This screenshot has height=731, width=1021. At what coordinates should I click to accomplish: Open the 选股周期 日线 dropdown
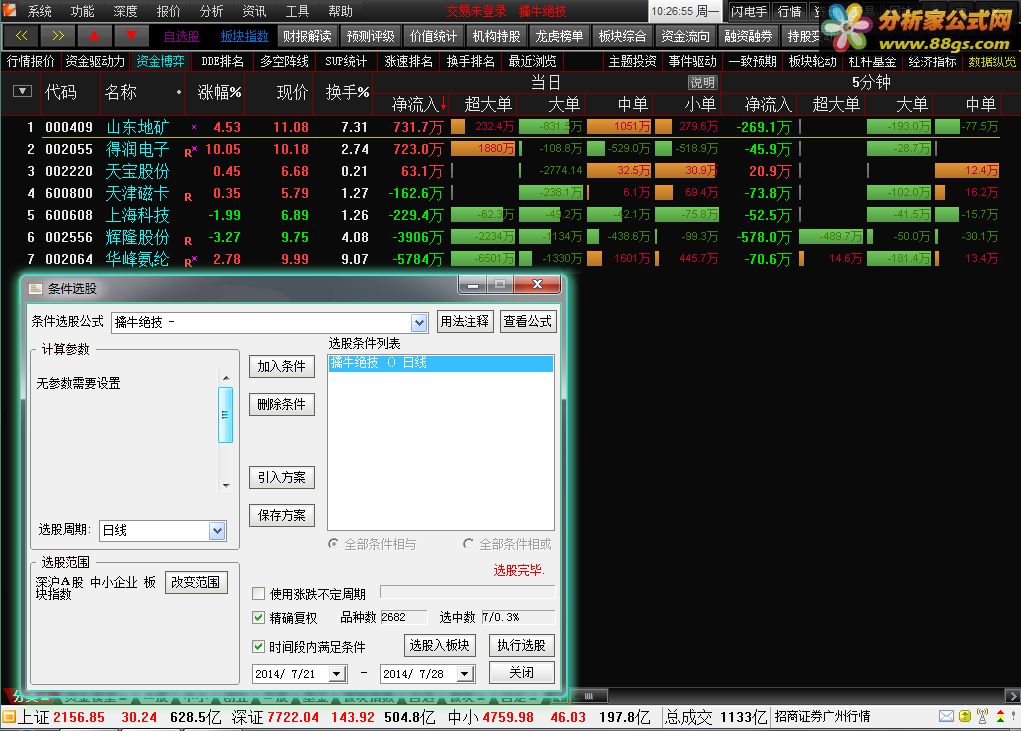pos(217,531)
